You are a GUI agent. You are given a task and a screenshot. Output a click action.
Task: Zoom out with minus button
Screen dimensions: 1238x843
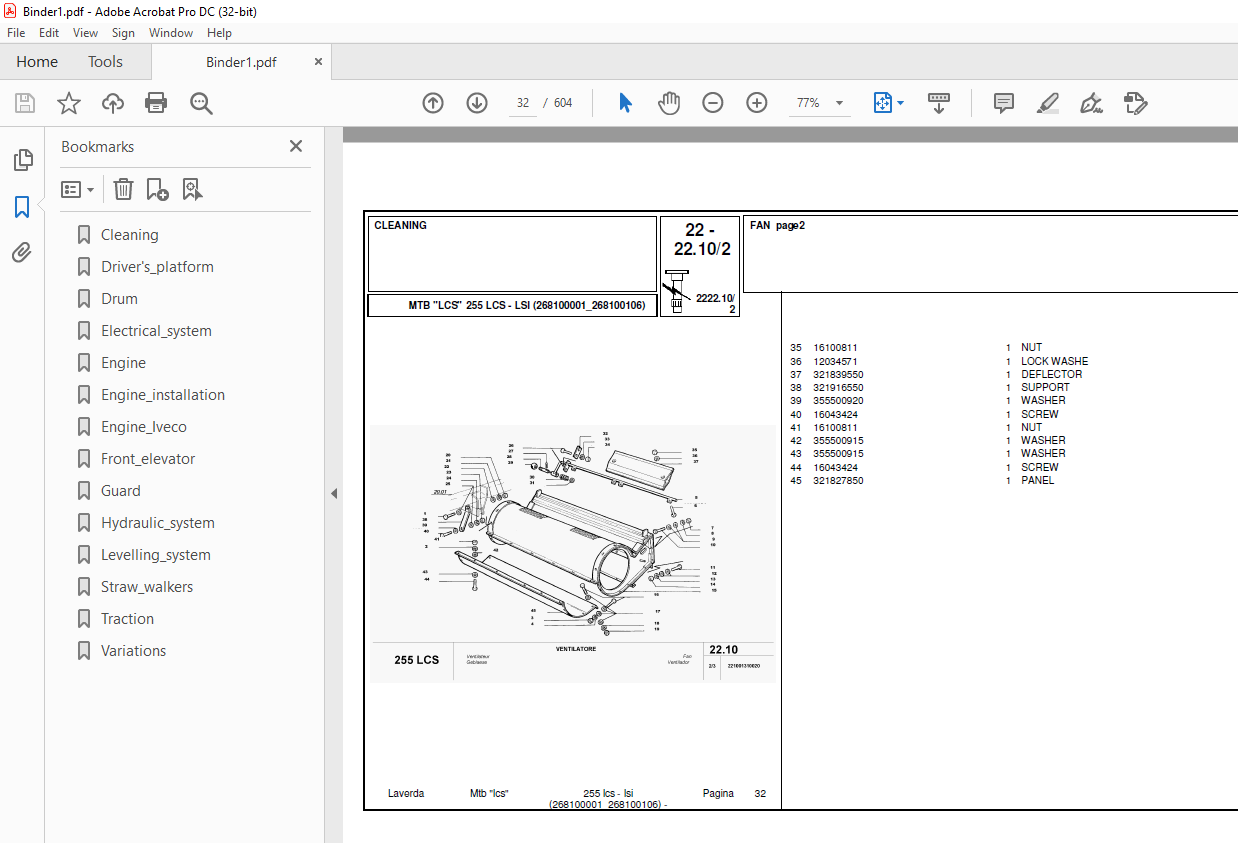click(x=713, y=103)
